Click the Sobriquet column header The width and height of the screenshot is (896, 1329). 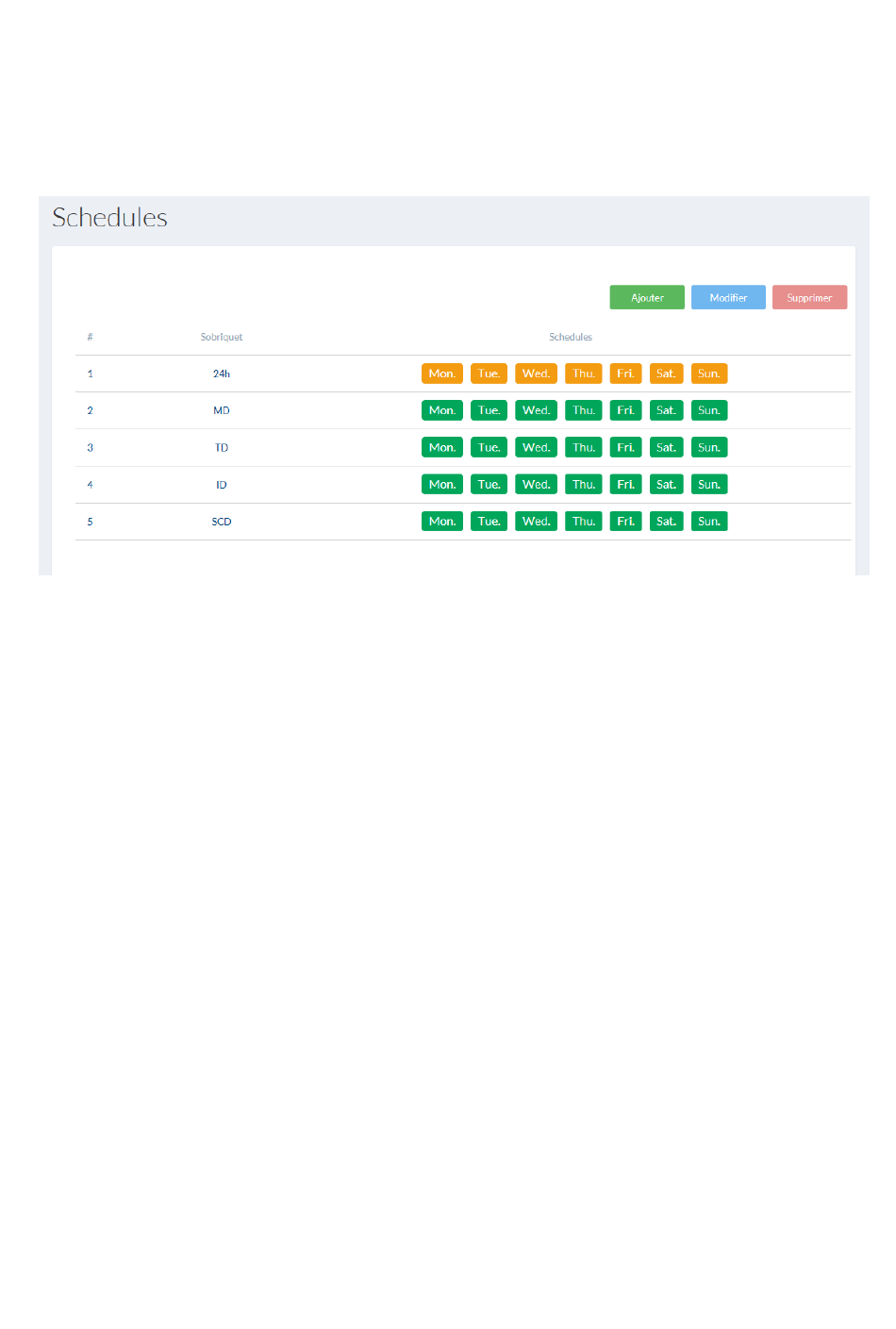[x=222, y=337]
